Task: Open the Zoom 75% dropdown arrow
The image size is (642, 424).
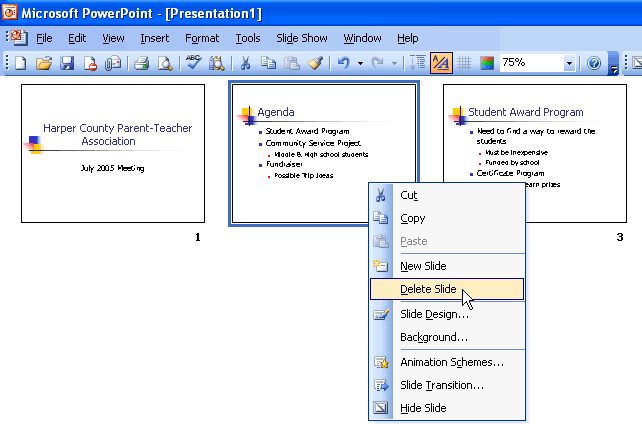Action: click(569, 63)
